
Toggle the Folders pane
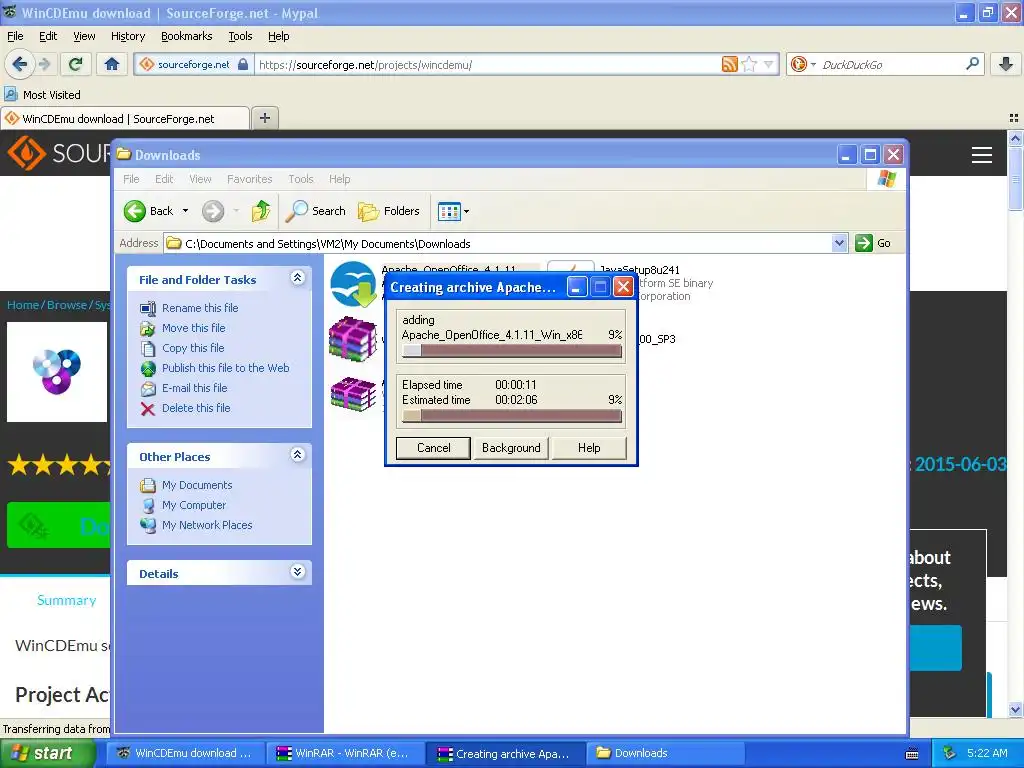(389, 211)
